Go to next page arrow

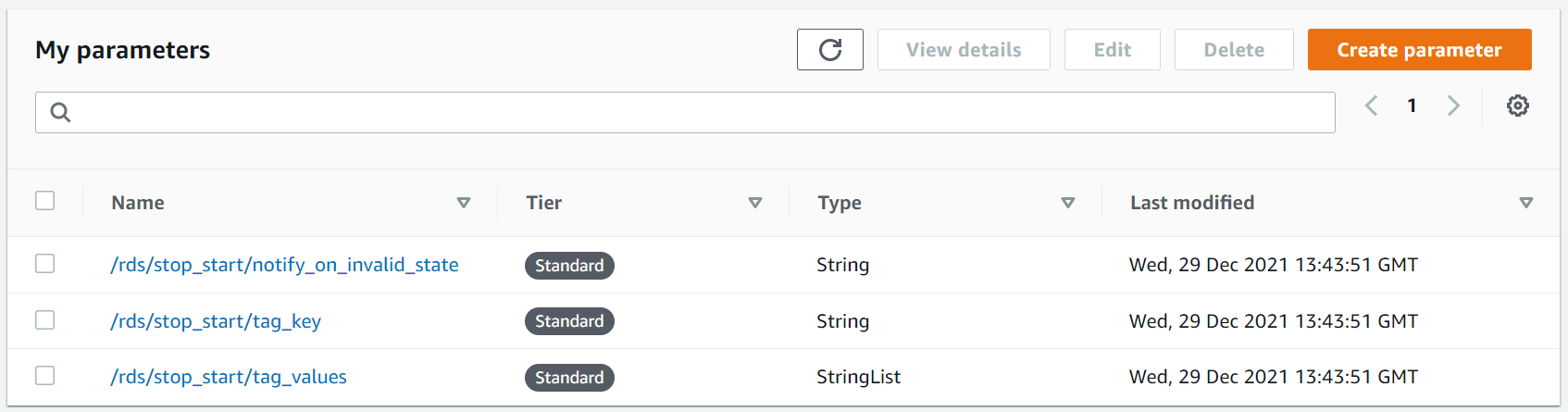1453,106
